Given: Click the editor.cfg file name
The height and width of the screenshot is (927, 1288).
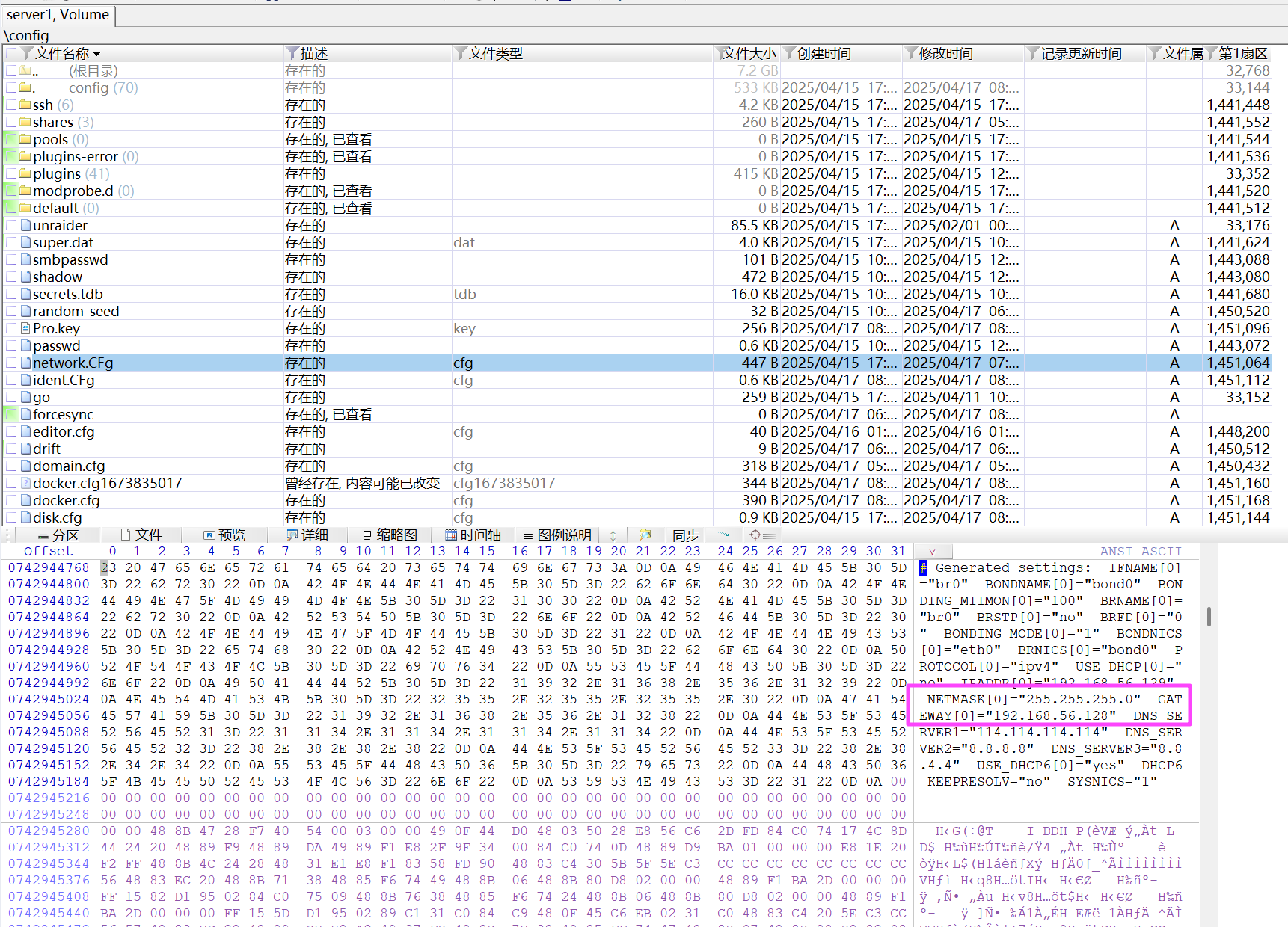Looking at the screenshot, I should tap(64, 431).
